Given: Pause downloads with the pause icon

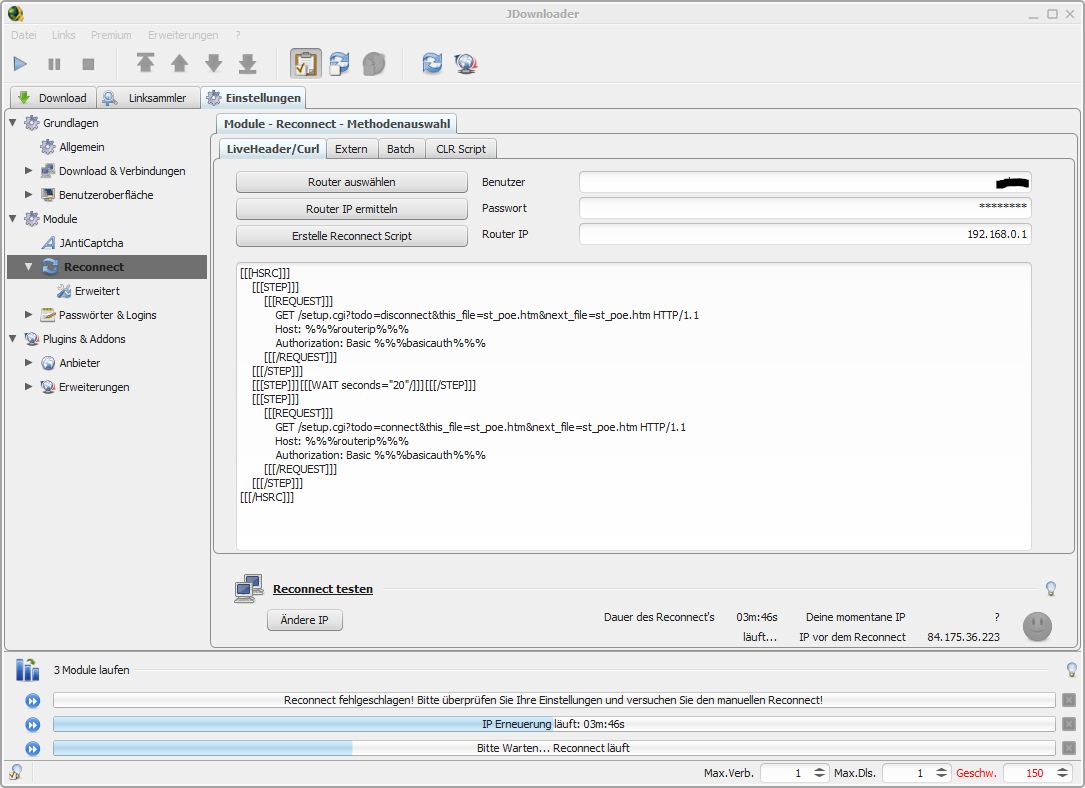Looking at the screenshot, I should (x=54, y=64).
